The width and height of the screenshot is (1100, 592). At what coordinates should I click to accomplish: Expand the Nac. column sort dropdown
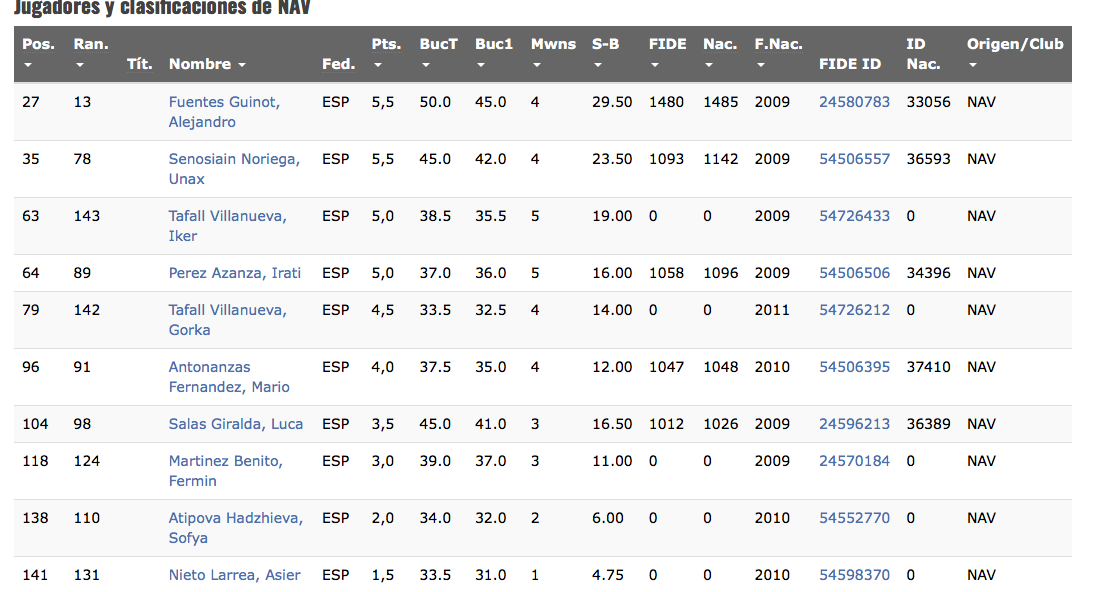coord(709,65)
